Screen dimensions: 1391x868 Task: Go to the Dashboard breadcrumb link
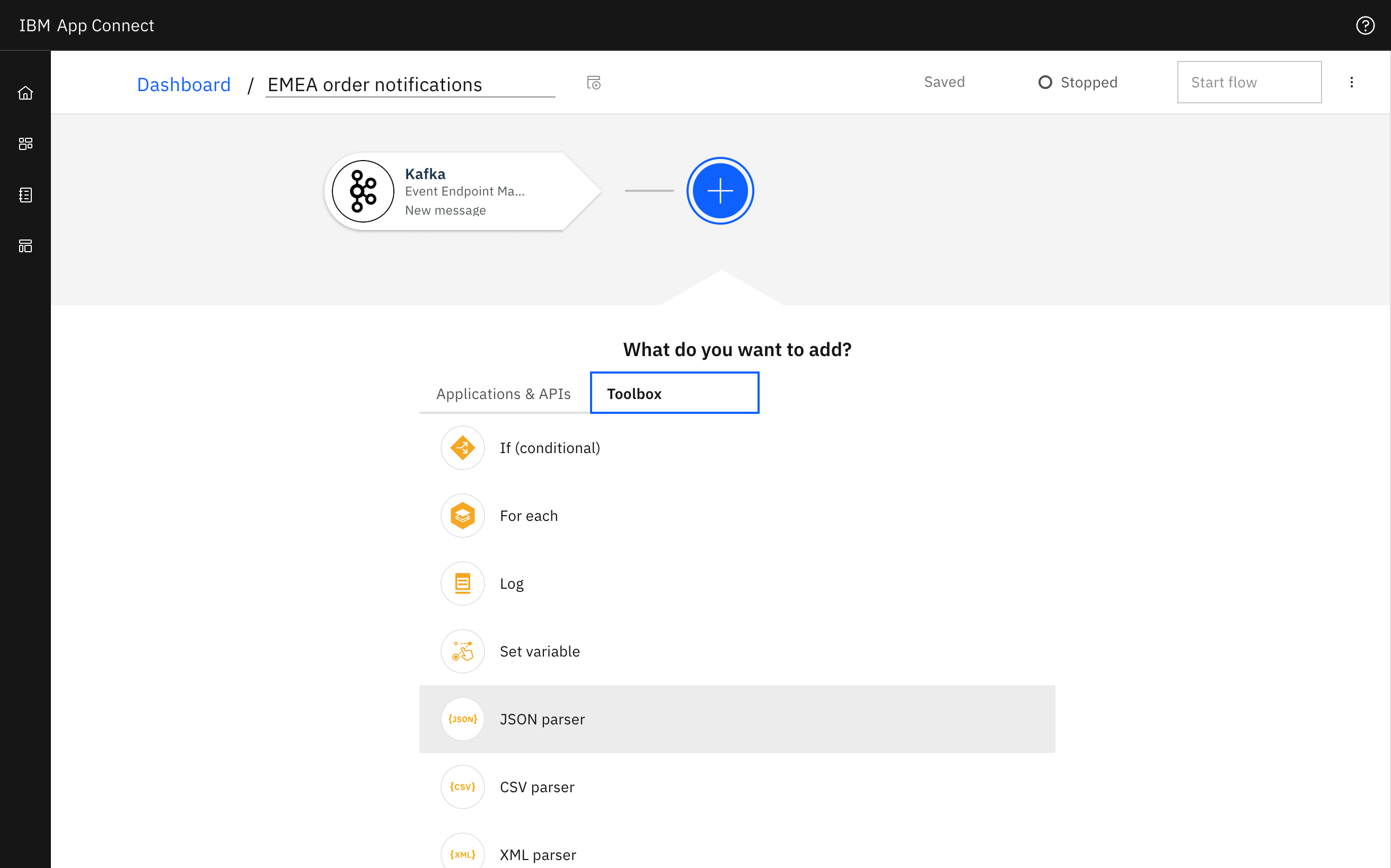tap(184, 84)
